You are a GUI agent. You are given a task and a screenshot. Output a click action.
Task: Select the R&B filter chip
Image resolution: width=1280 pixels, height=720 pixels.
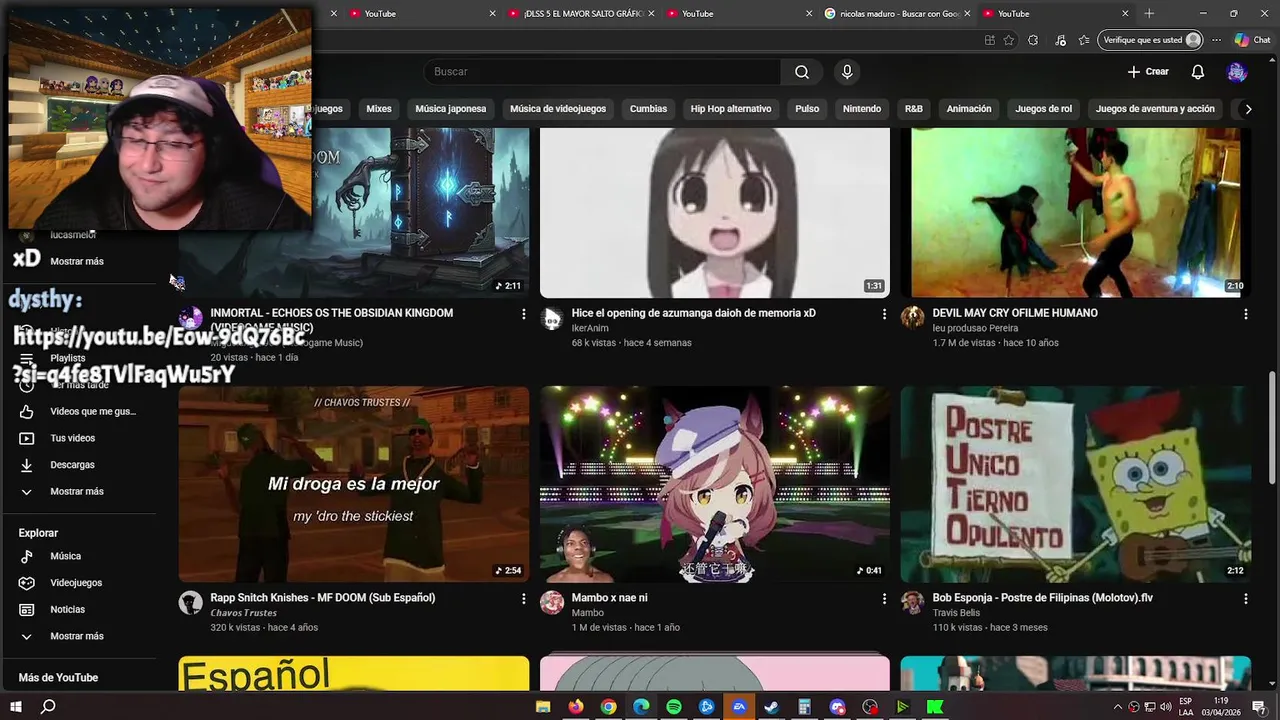coord(914,109)
